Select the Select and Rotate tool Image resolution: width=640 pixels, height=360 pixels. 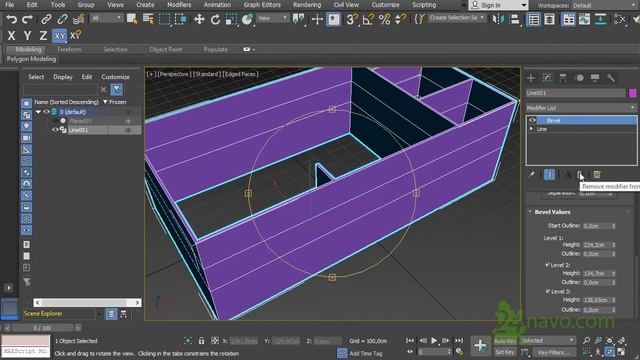coord(215,19)
